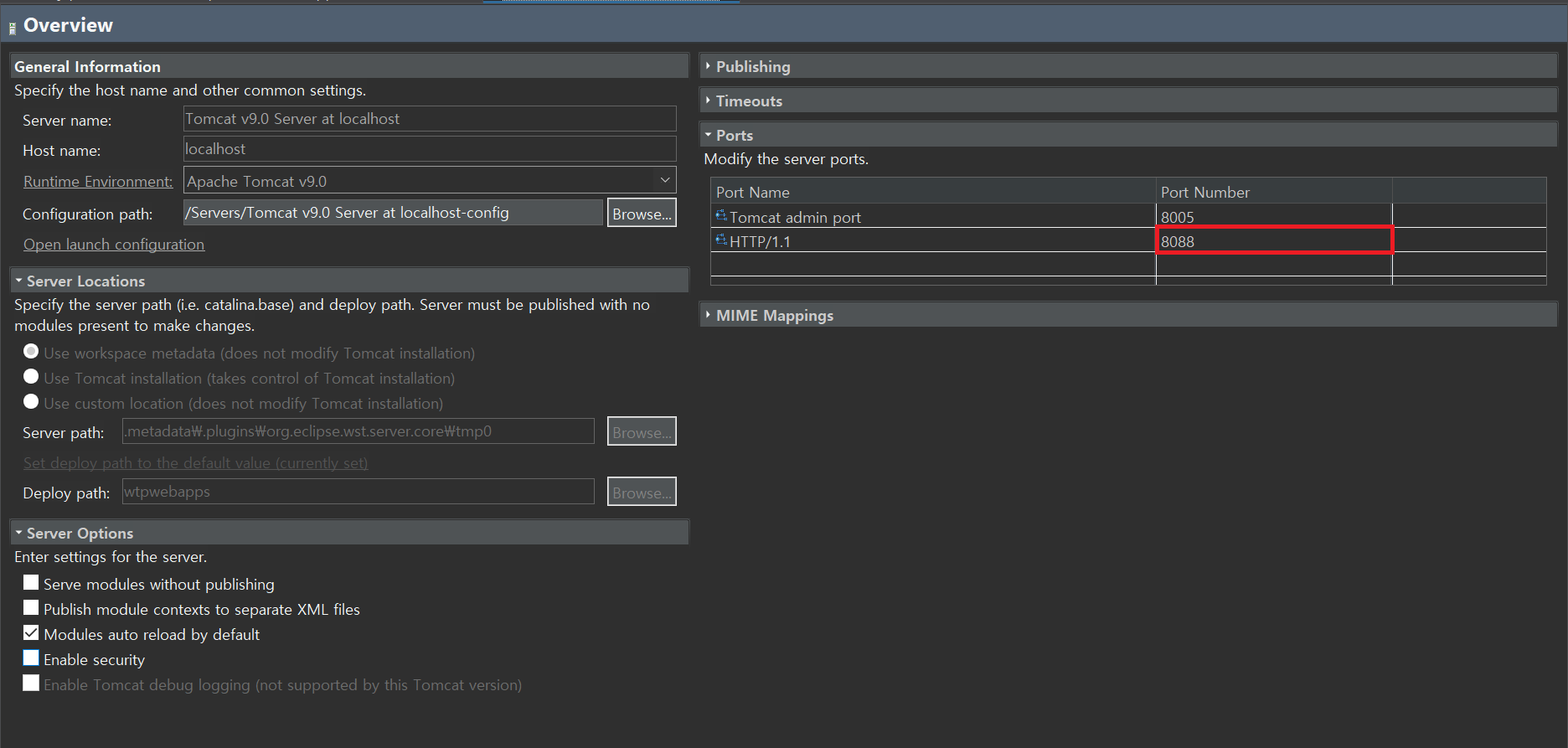Screen dimensions: 1568x748
Task: Click the Port Number column header
Action: point(1274,192)
